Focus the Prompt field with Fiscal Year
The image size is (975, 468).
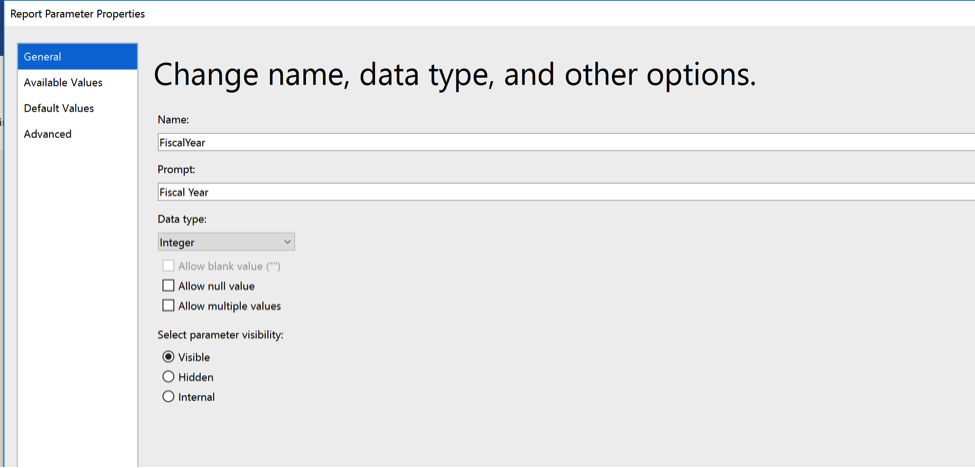click(x=566, y=192)
